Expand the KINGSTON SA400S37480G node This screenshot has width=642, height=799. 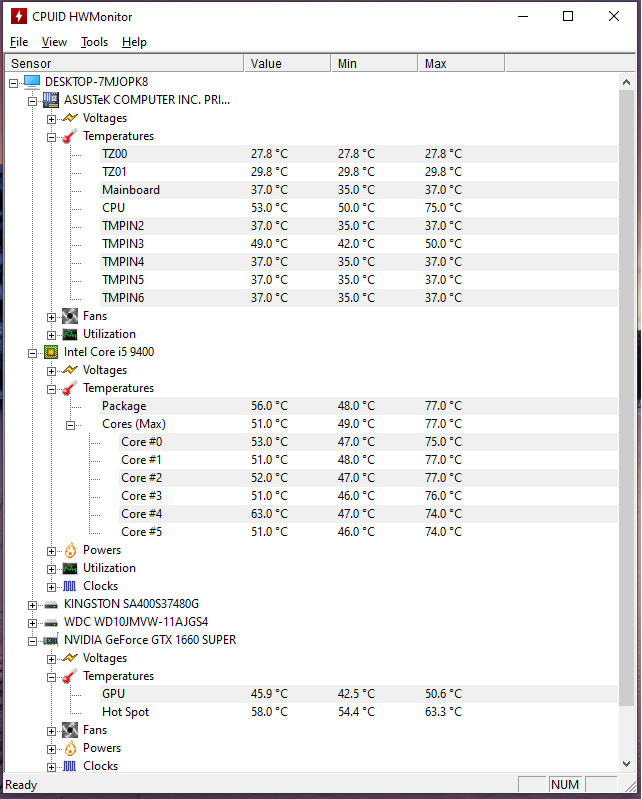33,605
